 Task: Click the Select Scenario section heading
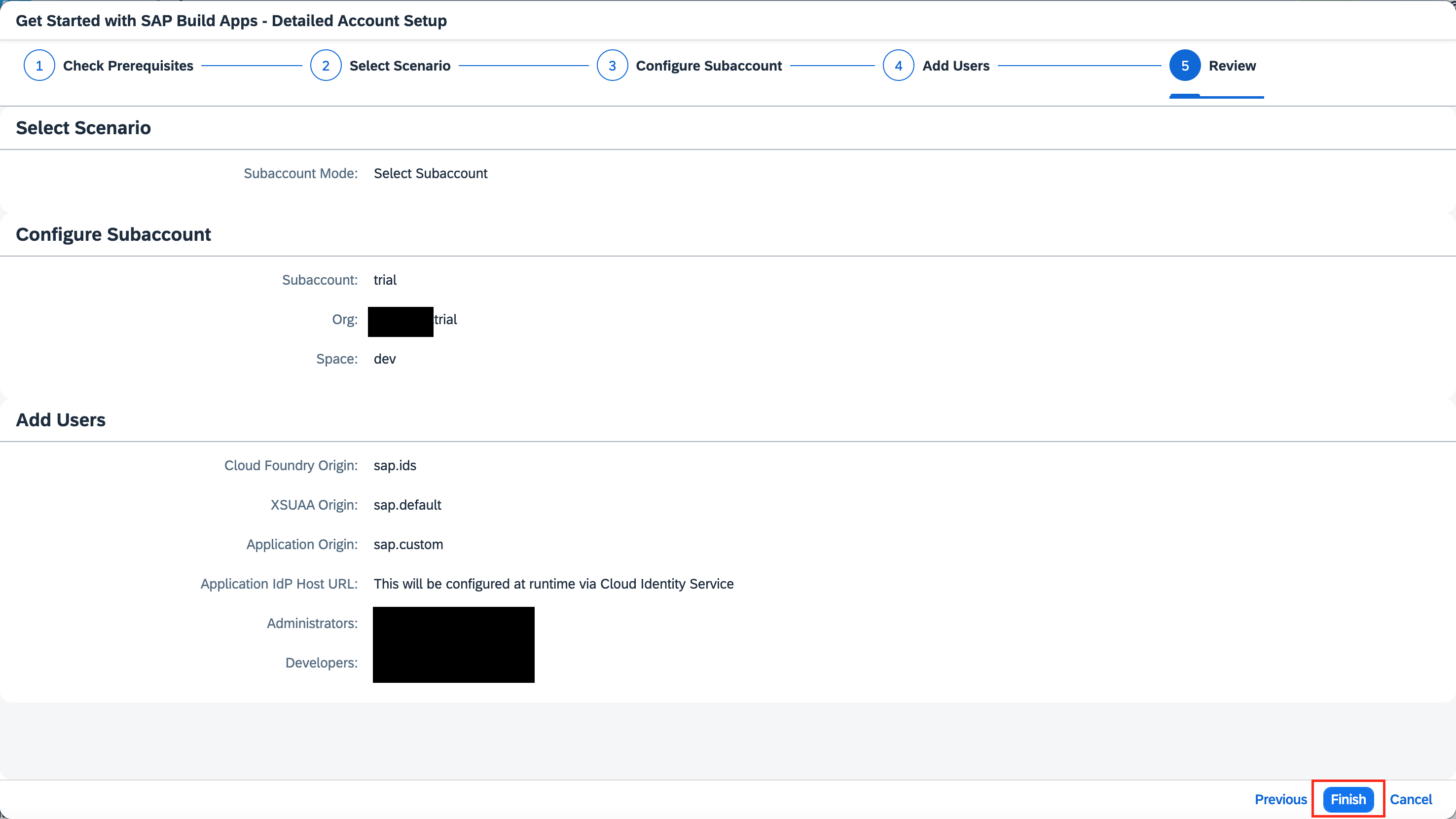pyautogui.click(x=83, y=128)
